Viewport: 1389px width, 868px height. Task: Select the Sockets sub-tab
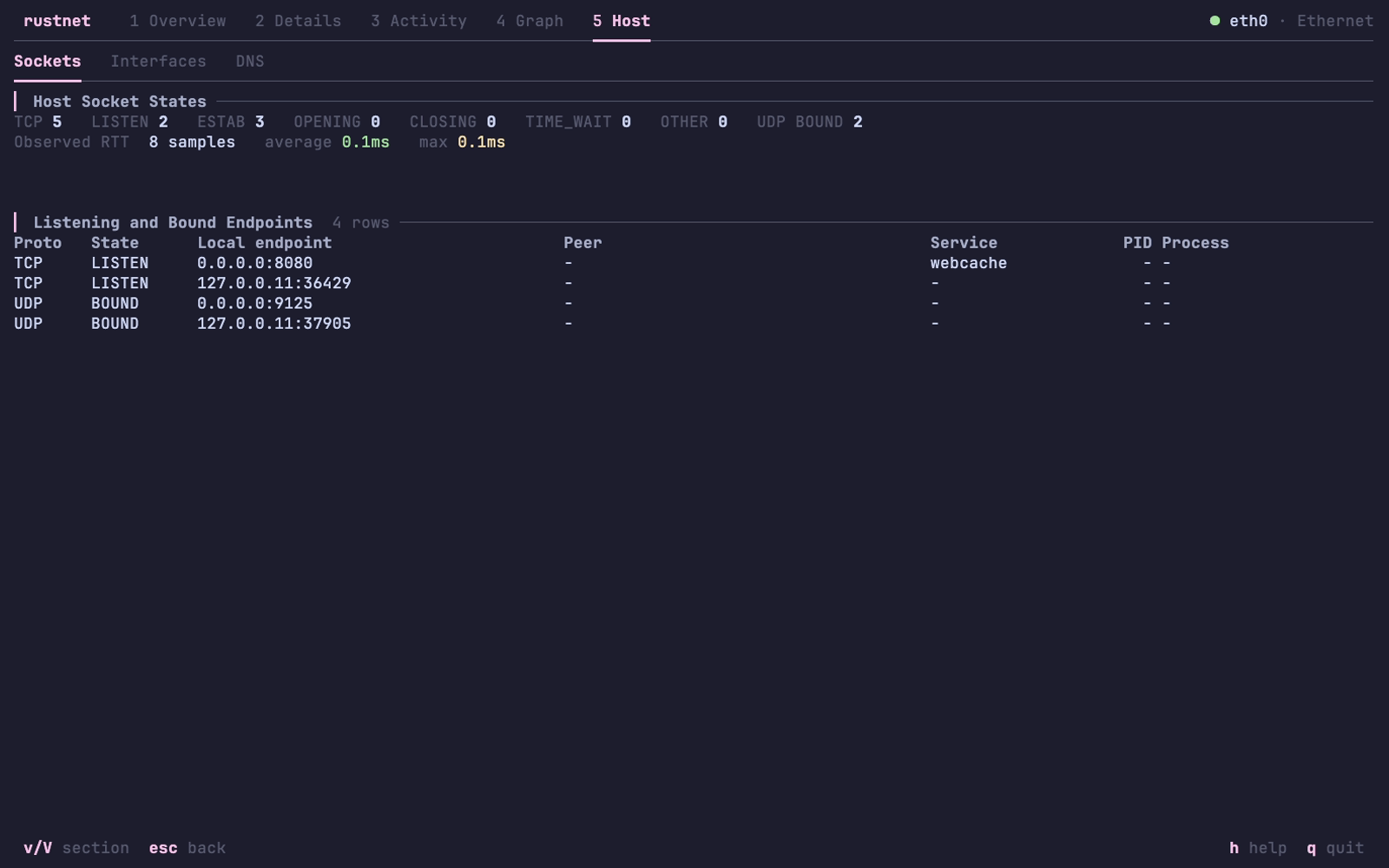click(48, 62)
